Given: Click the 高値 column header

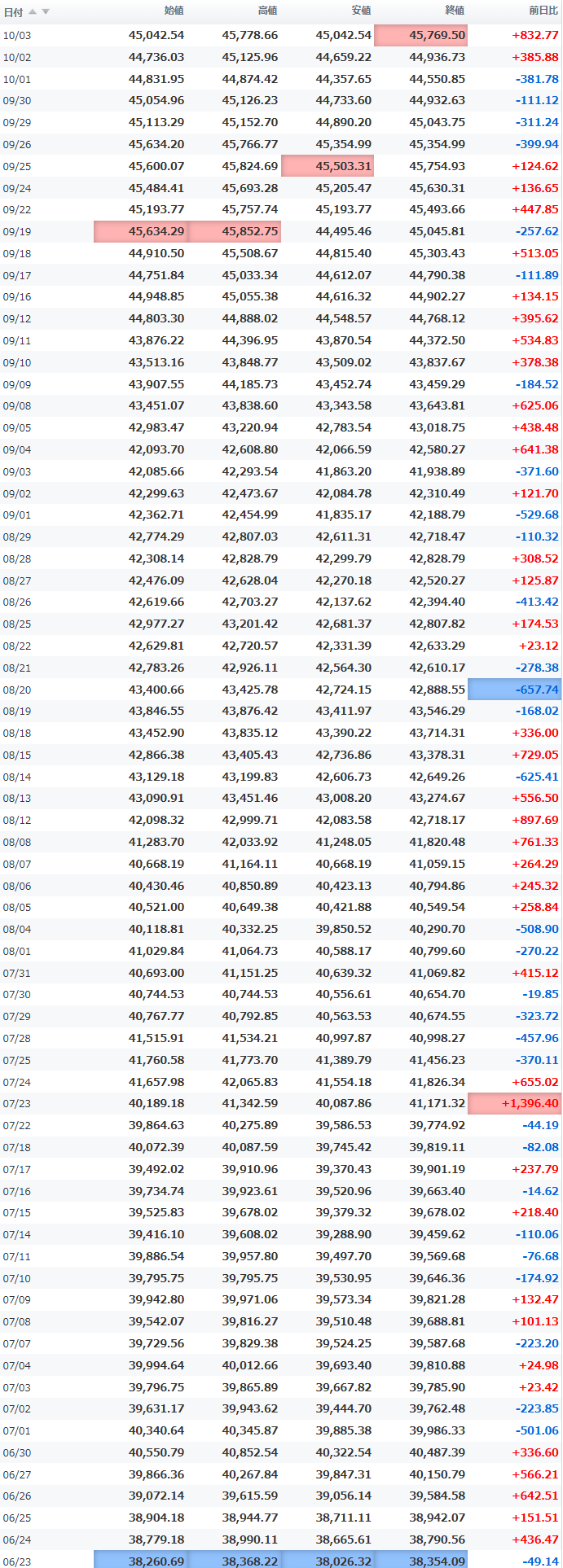Looking at the screenshot, I should [267, 11].
